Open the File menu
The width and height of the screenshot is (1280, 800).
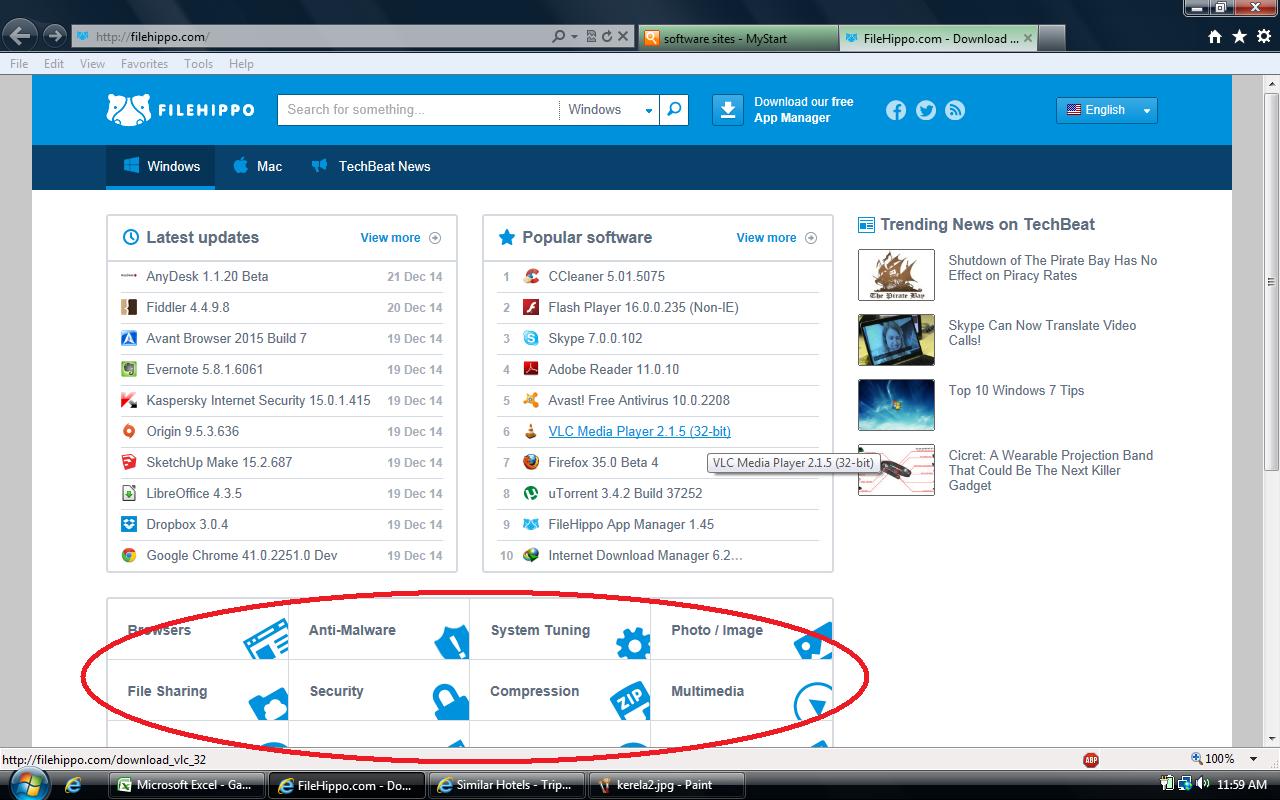[x=19, y=63]
